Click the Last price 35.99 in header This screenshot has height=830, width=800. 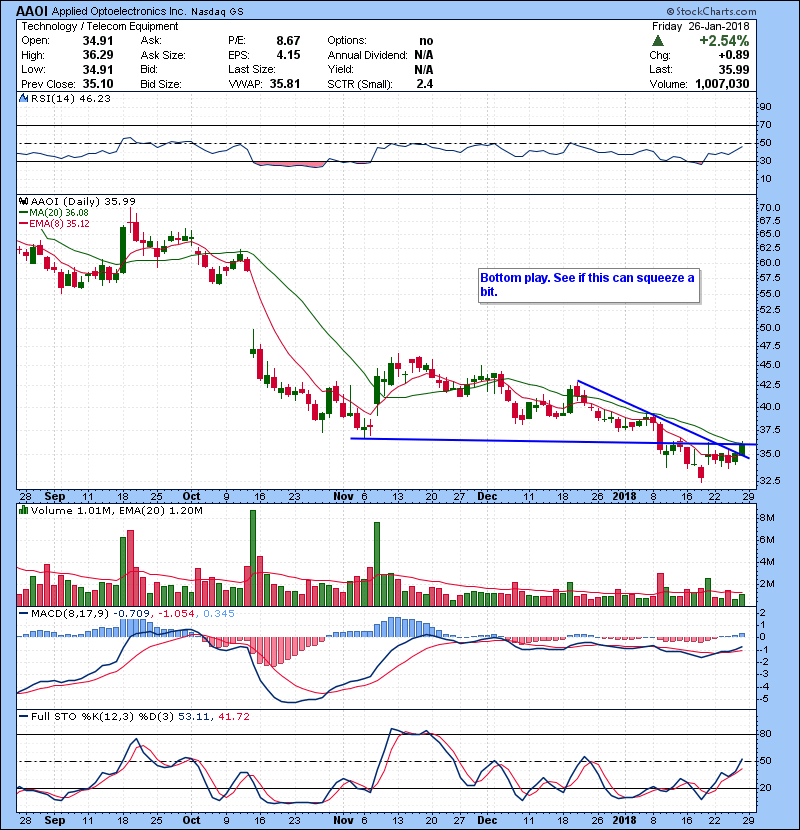click(734, 69)
